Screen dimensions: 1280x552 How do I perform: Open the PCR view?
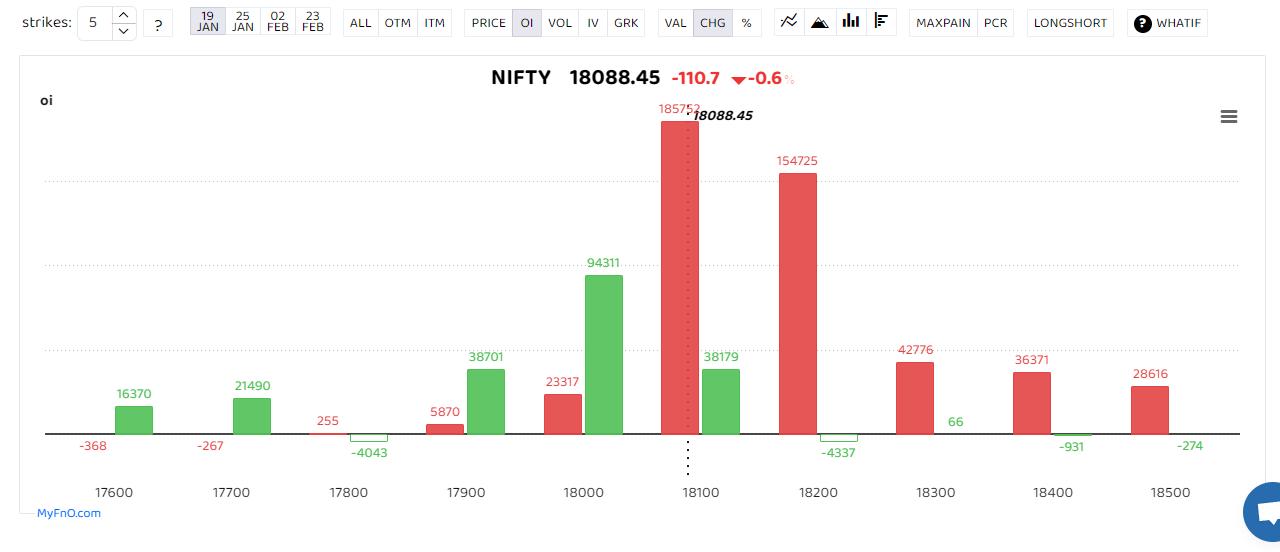click(x=996, y=23)
